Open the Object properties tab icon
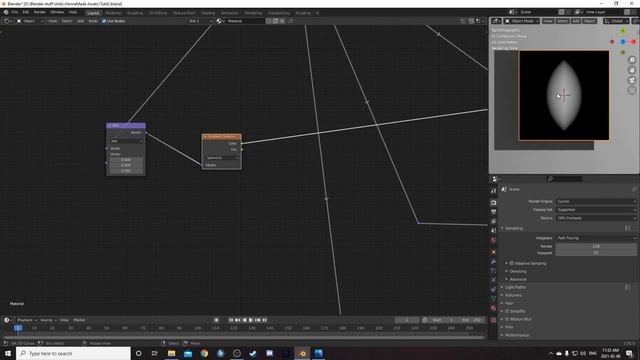The height and width of the screenshot is (360, 640). [493, 252]
